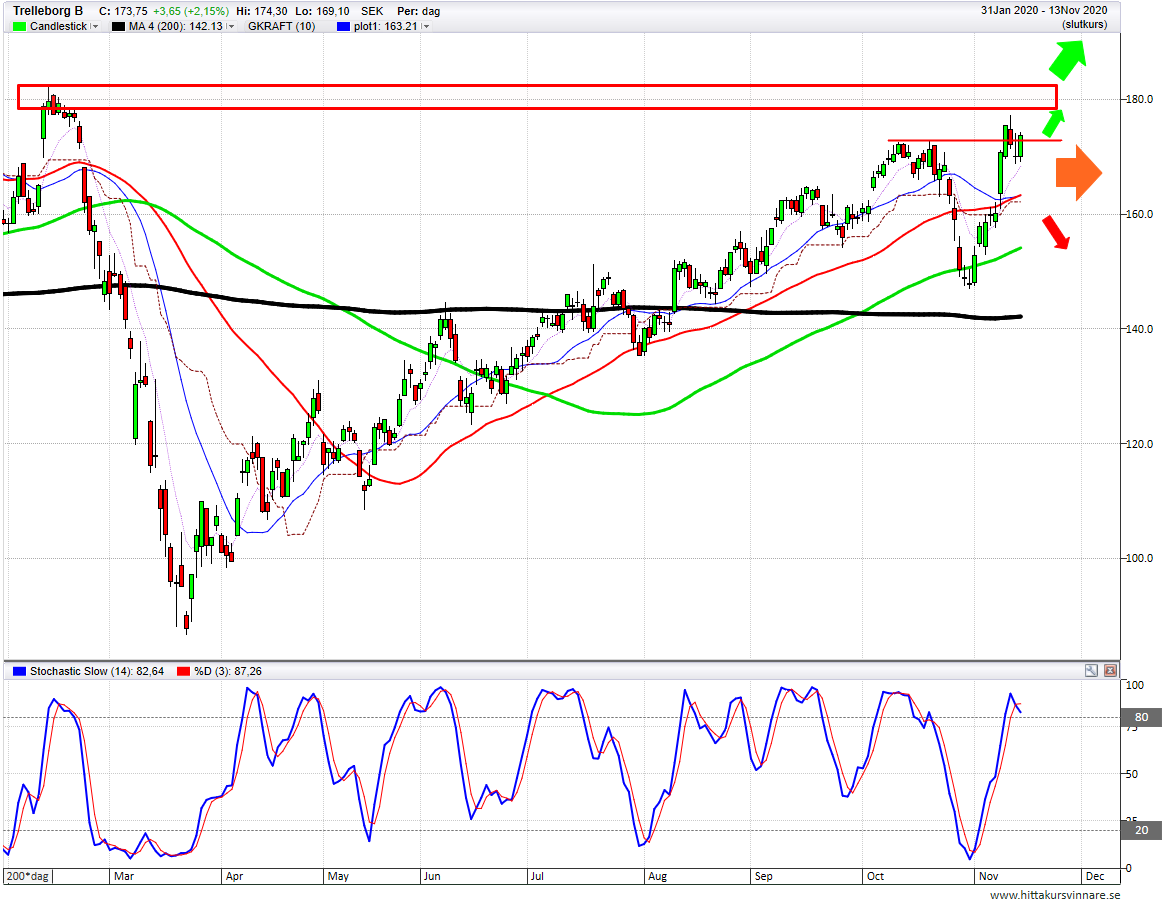
Task: Click the 180.0 price axis label
Action: point(1140,99)
